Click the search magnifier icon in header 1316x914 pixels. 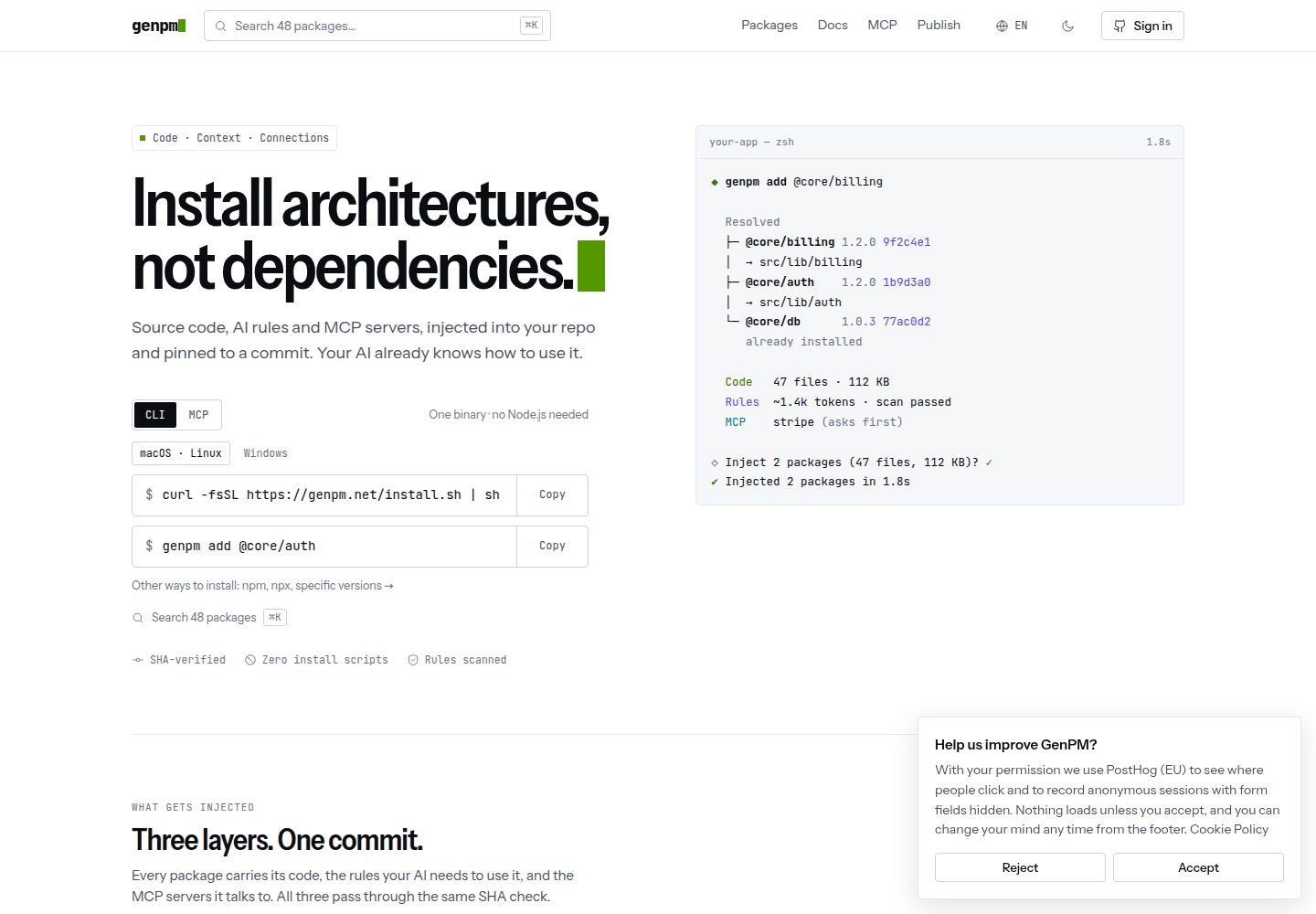pyautogui.click(x=220, y=26)
